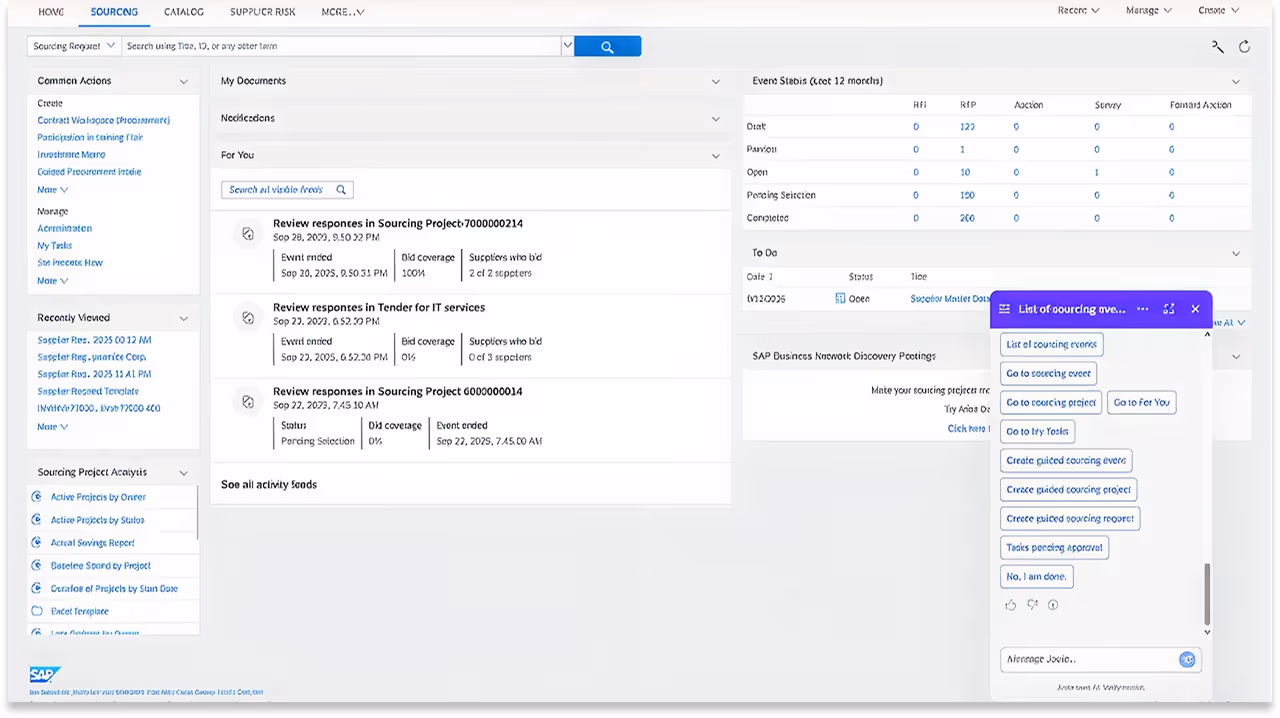Collapse the Event Status panel

pyautogui.click(x=1236, y=82)
